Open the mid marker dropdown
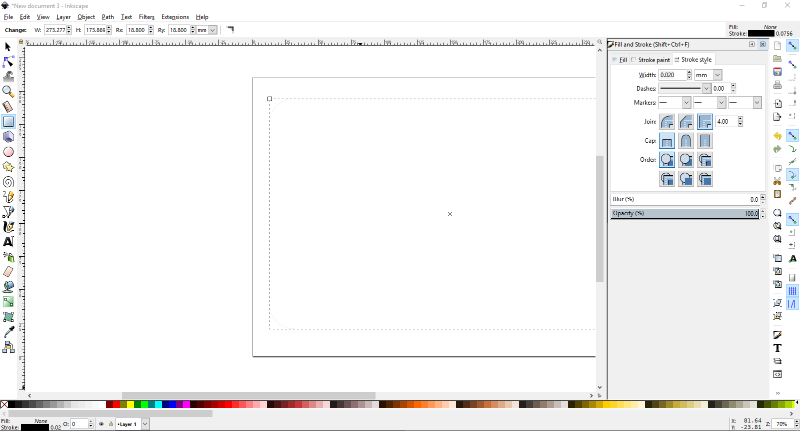 tap(710, 103)
